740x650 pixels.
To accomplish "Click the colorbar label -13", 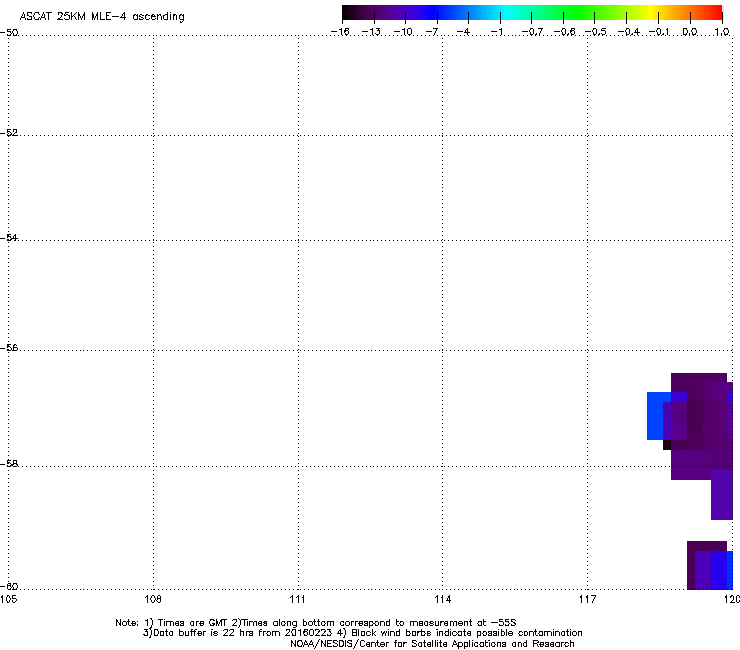I will [x=371, y=32].
